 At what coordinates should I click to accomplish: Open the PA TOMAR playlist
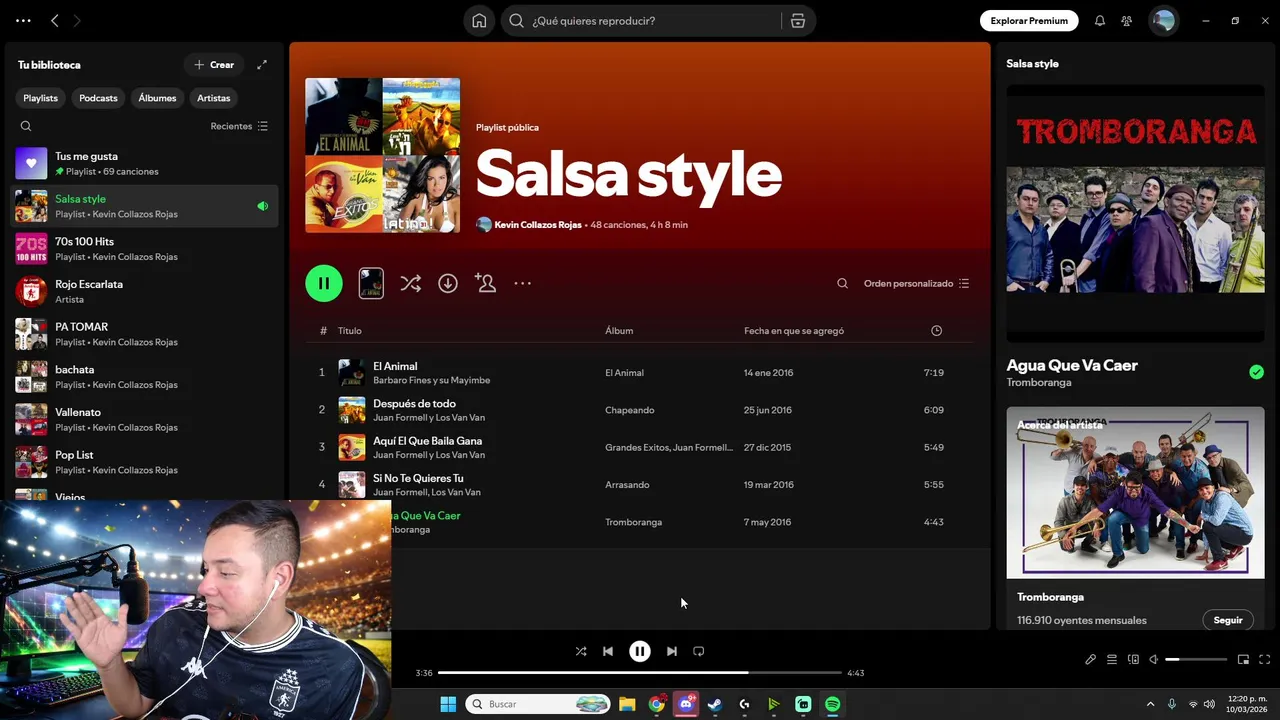point(144,334)
